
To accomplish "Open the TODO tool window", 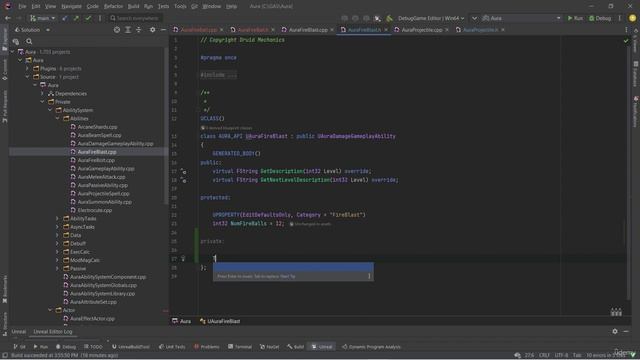I will pyautogui.click(x=93, y=347).
